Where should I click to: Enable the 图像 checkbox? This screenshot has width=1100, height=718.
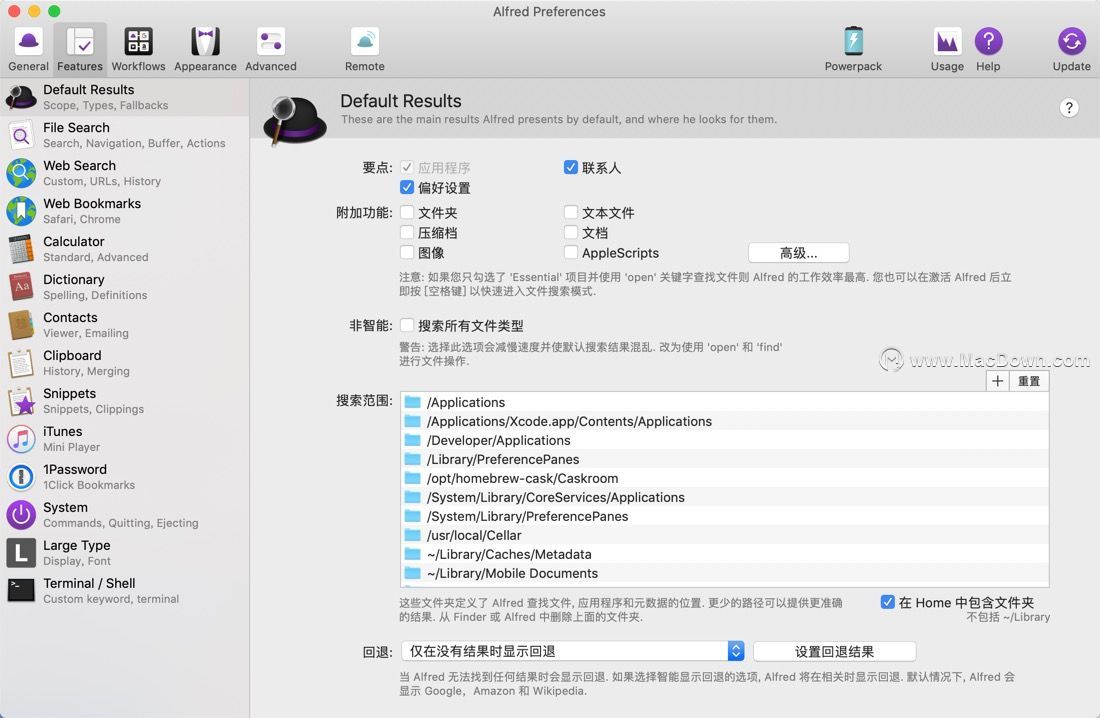pos(407,252)
